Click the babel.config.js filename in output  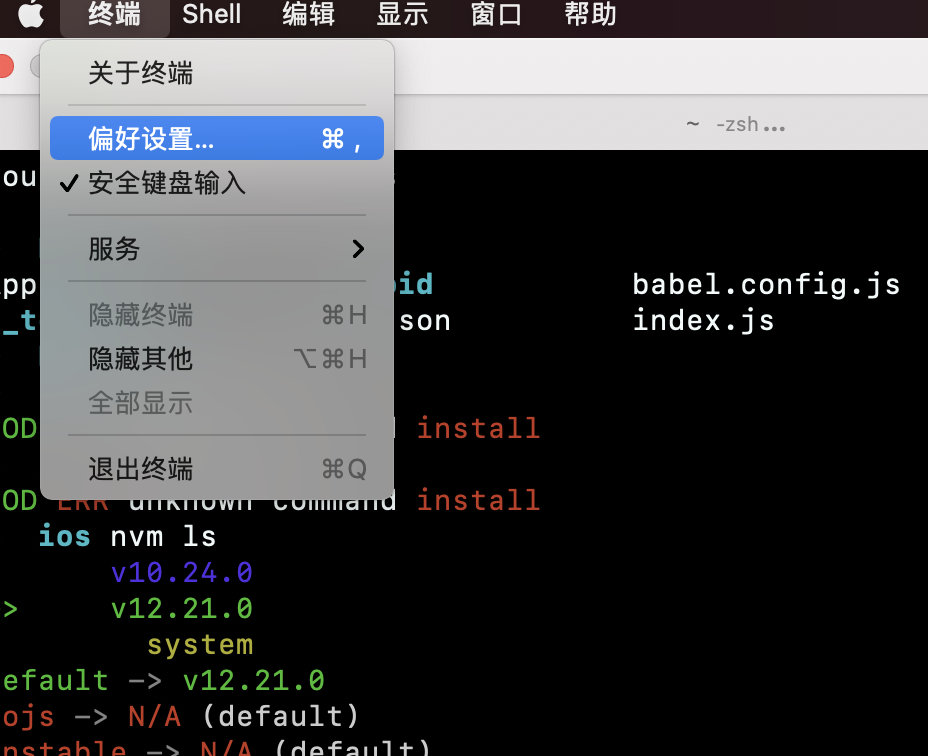(765, 284)
